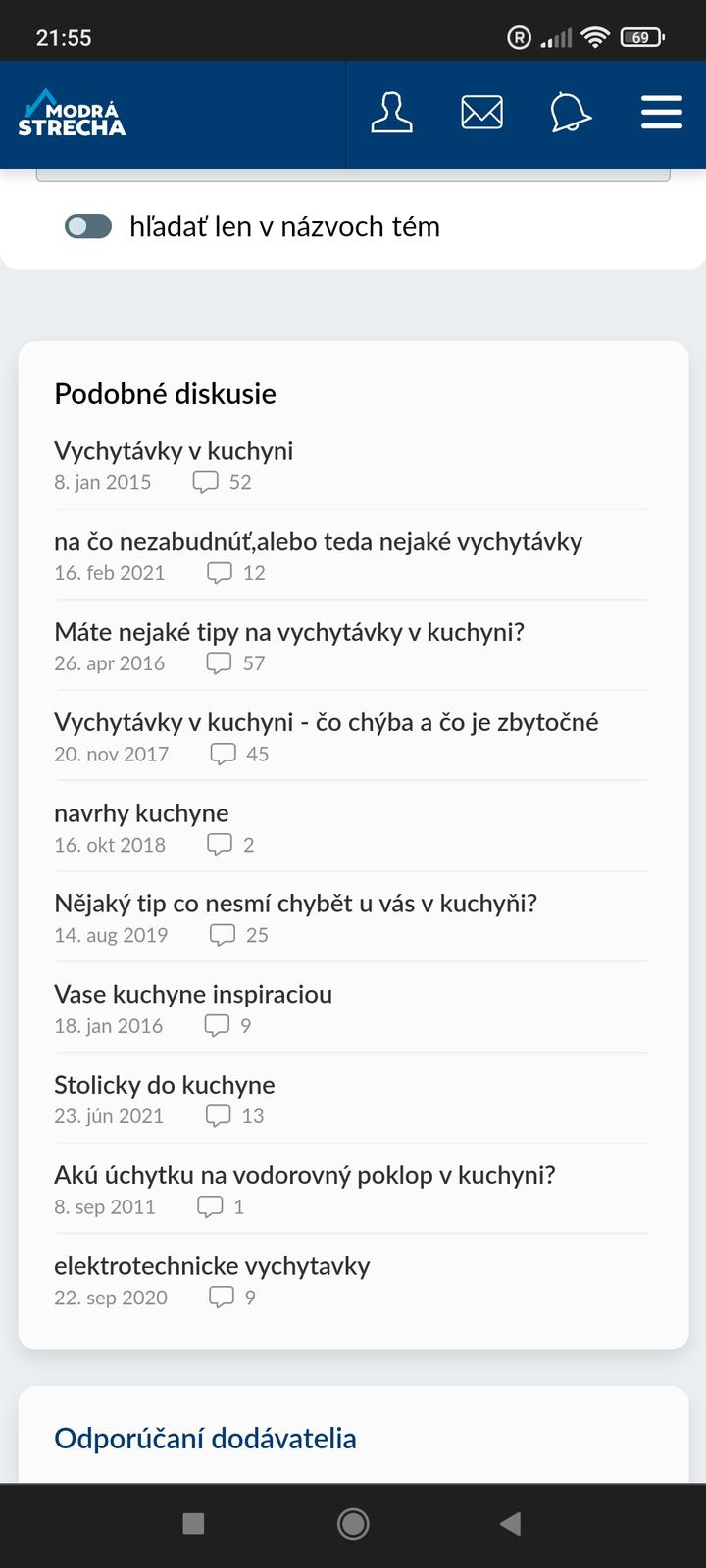Toggle search only in topic titles
The width and height of the screenshot is (706, 1568).
pyautogui.click(x=88, y=226)
